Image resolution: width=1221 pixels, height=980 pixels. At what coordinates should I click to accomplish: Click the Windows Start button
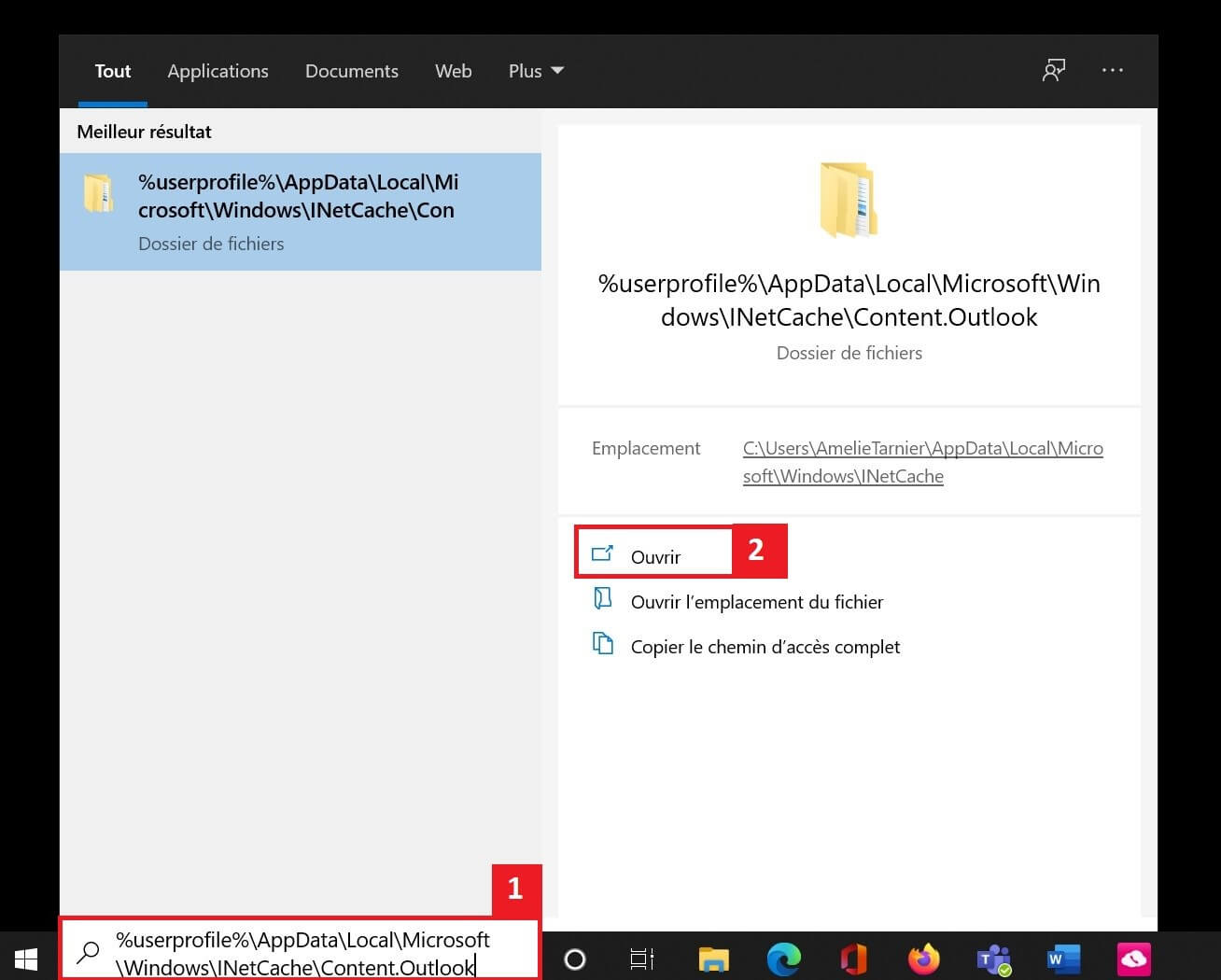(x=26, y=958)
